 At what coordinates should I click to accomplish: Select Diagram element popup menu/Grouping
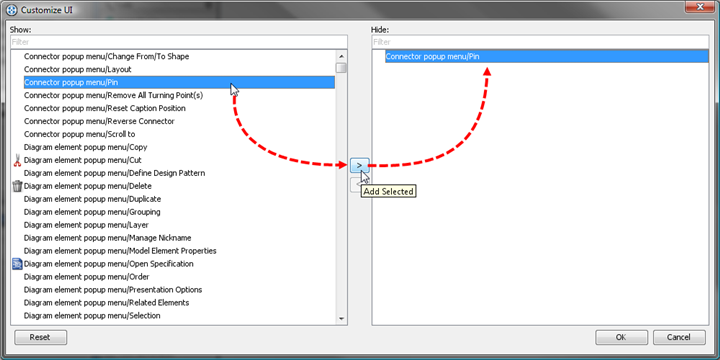tap(92, 212)
